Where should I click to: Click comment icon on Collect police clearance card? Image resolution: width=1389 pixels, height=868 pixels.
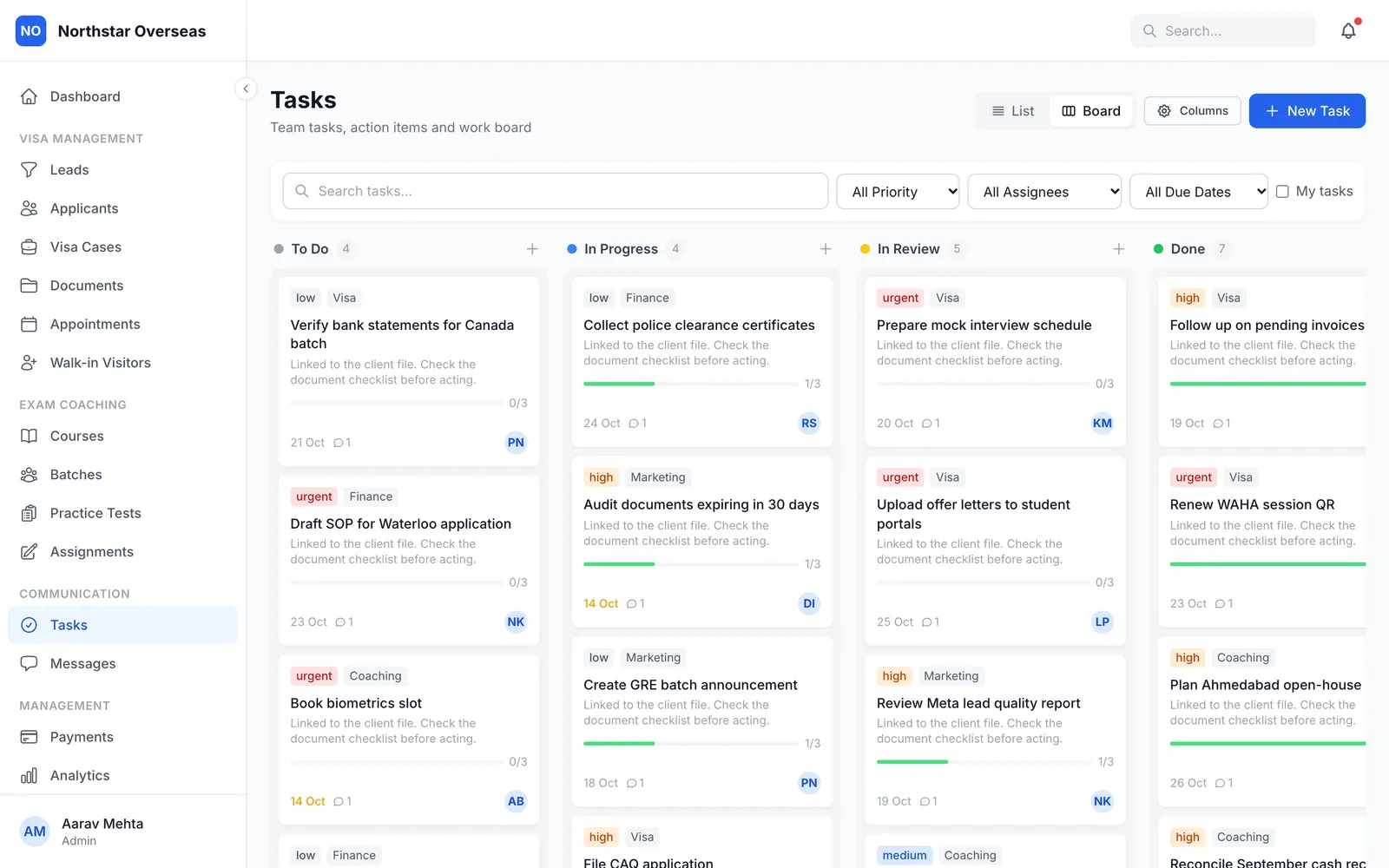pos(633,424)
